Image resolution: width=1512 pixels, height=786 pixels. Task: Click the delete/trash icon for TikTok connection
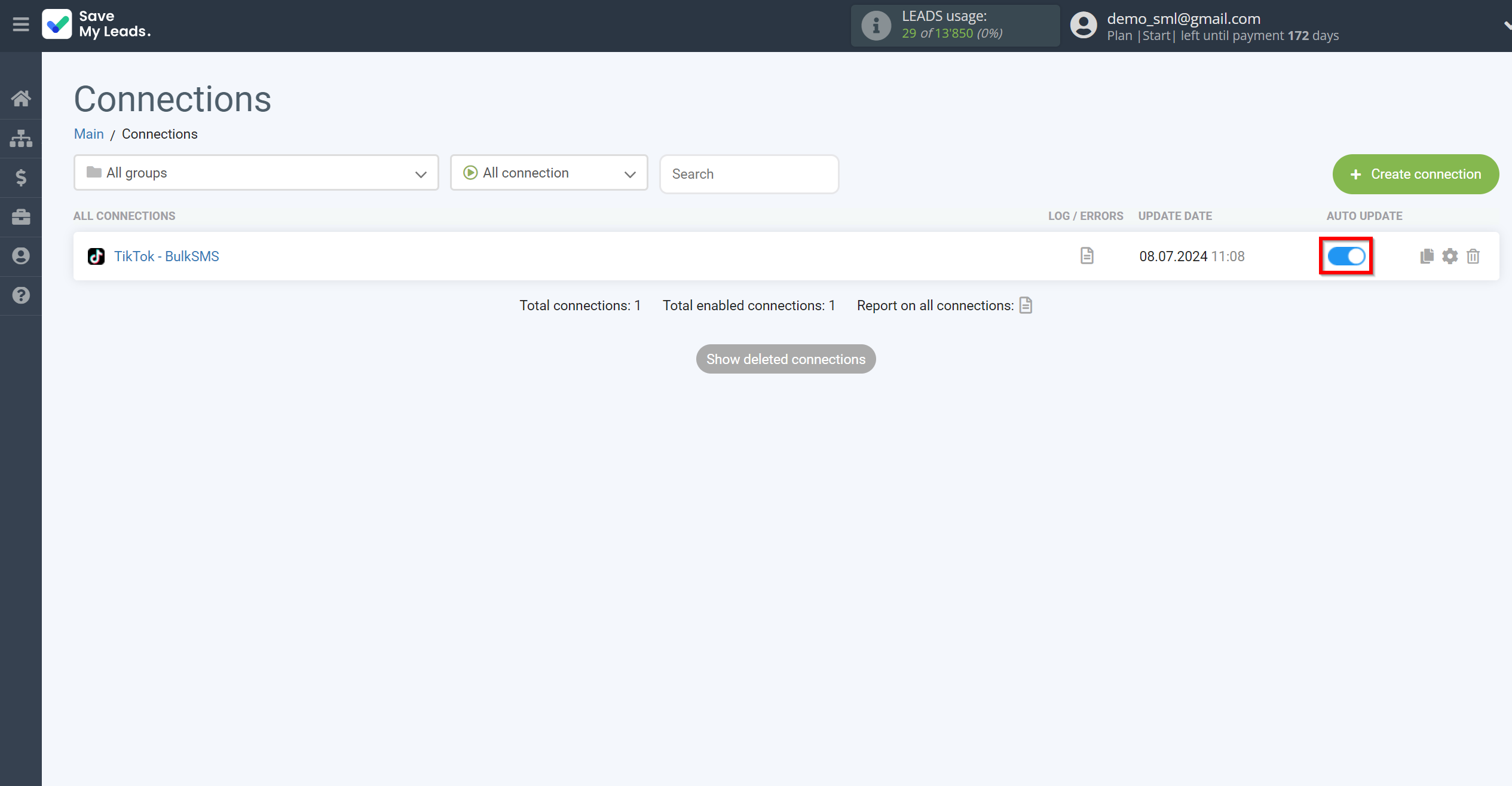[x=1473, y=256]
